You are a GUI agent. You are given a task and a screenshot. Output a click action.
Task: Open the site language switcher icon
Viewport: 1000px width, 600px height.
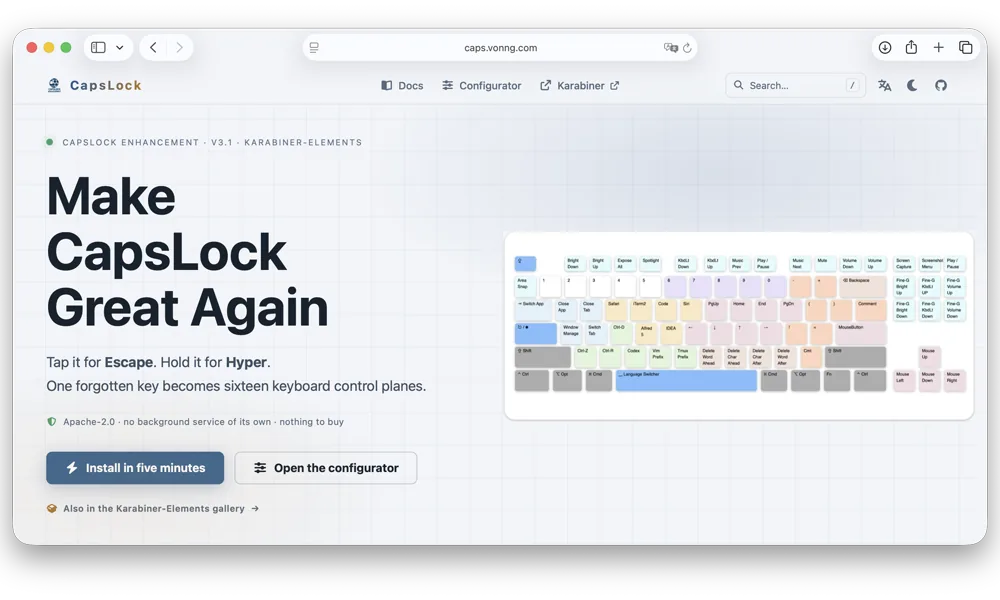[885, 85]
